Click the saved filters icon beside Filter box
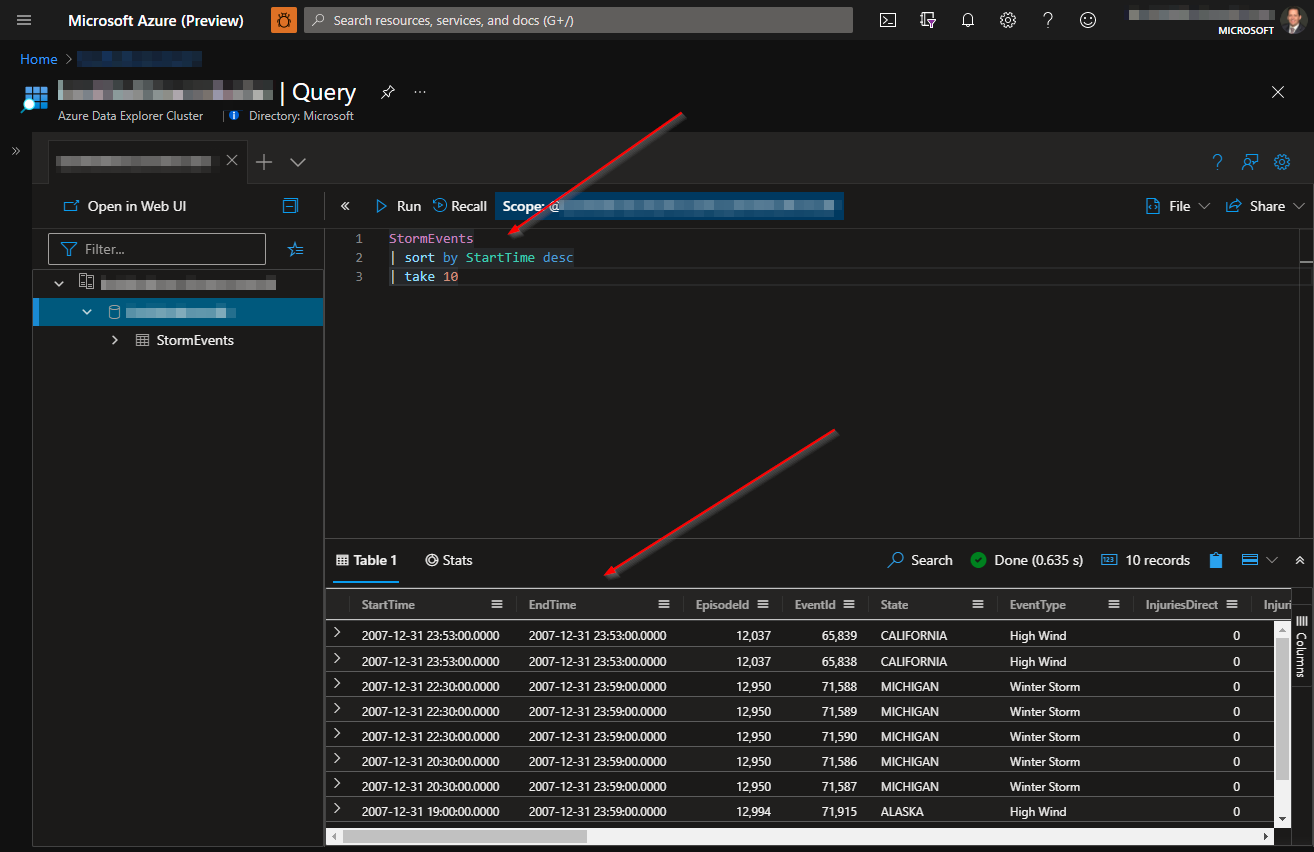Viewport: 1314px width, 852px height. (x=295, y=249)
